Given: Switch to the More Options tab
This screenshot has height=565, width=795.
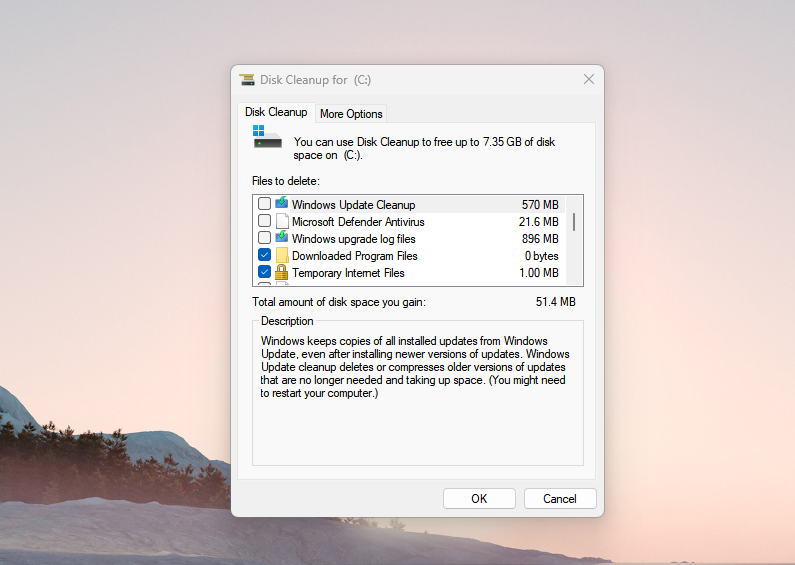Looking at the screenshot, I should [351, 114].
